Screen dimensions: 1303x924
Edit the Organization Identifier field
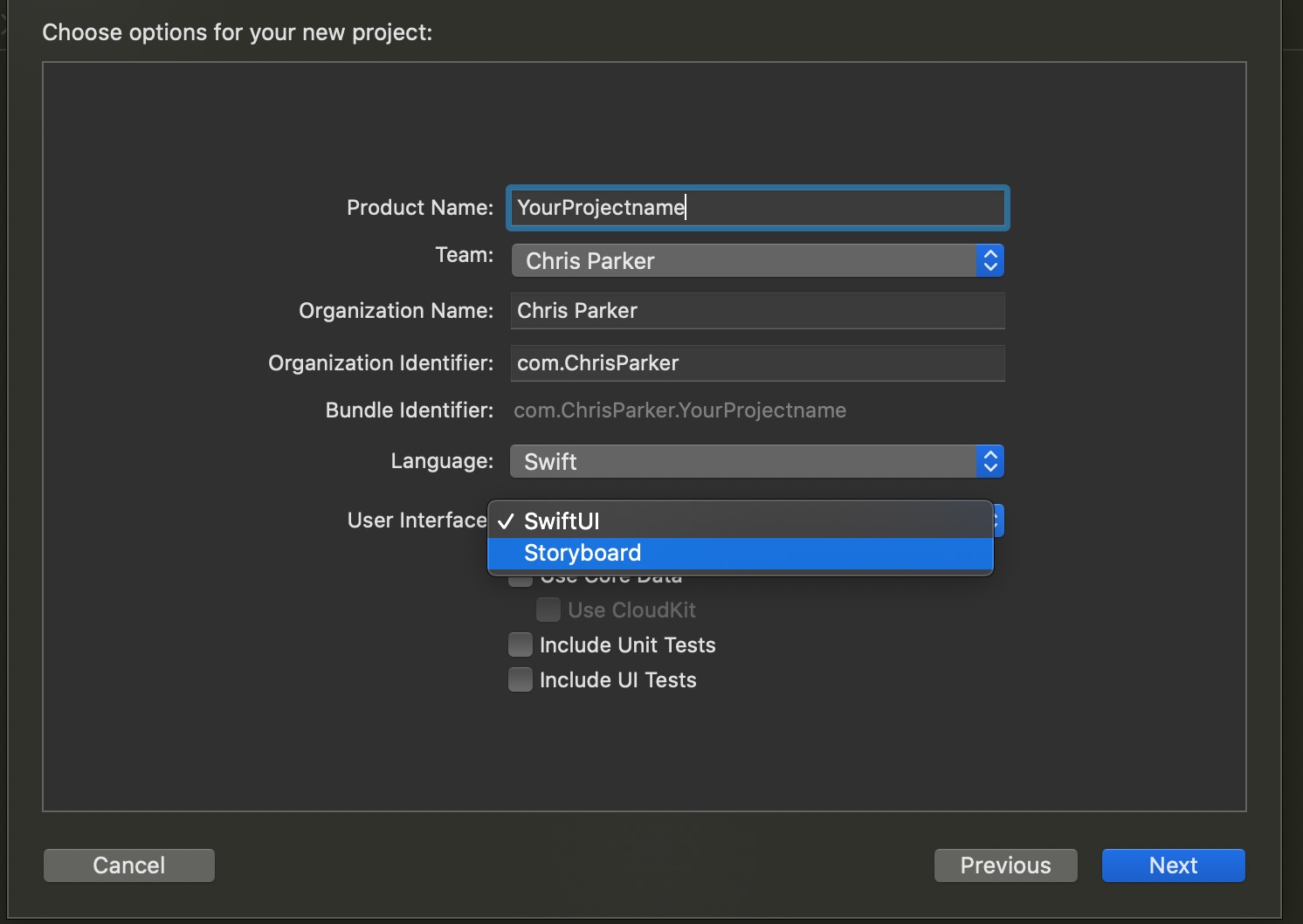pyautogui.click(x=756, y=363)
